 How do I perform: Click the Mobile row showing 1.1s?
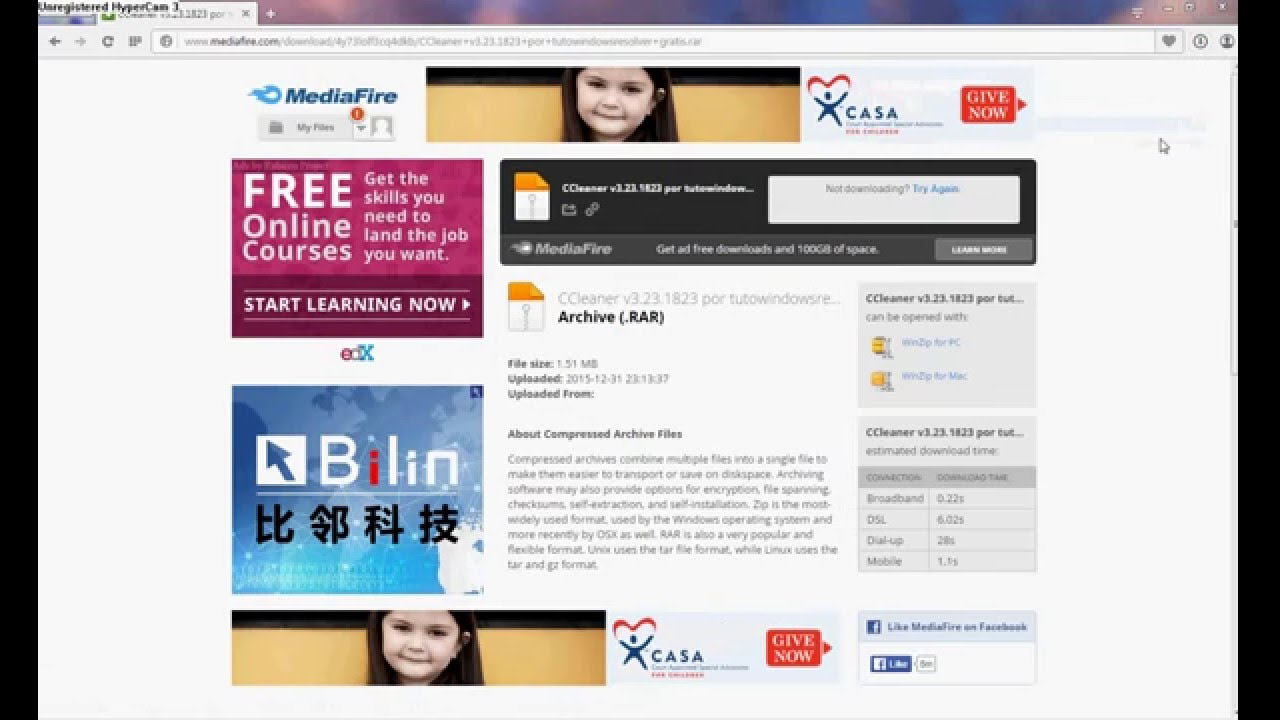(947, 561)
